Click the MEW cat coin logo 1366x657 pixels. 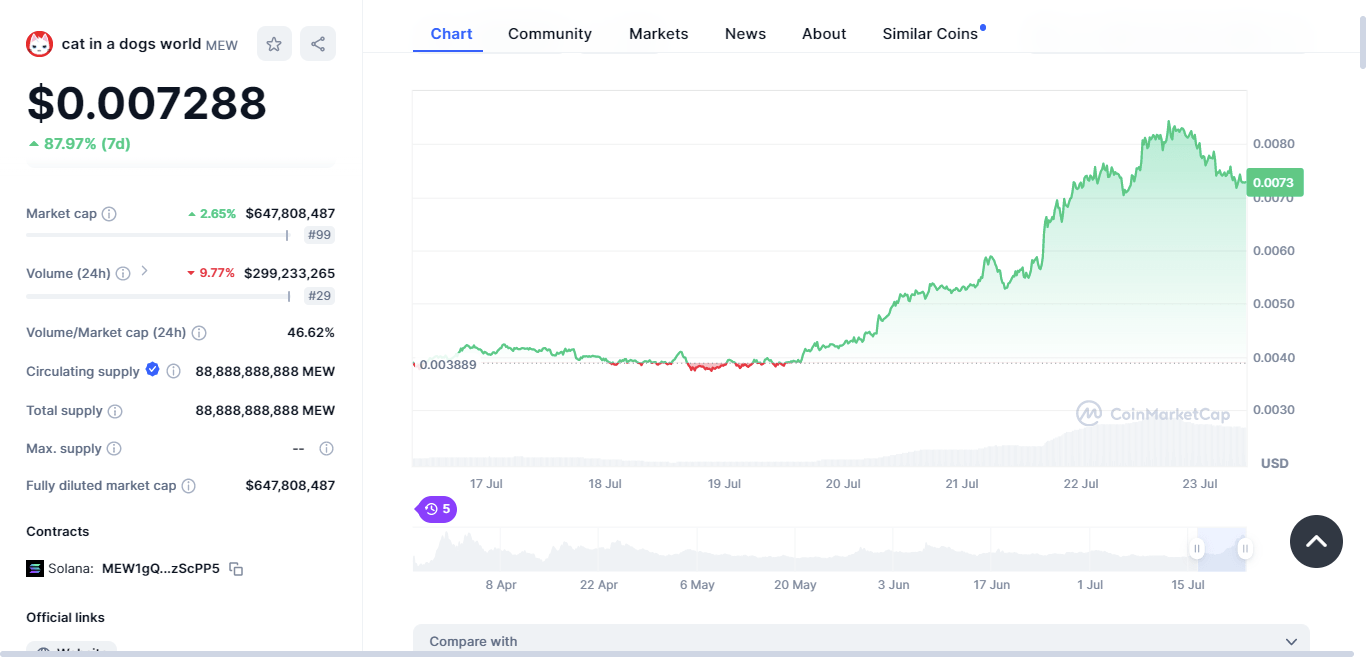coord(39,44)
